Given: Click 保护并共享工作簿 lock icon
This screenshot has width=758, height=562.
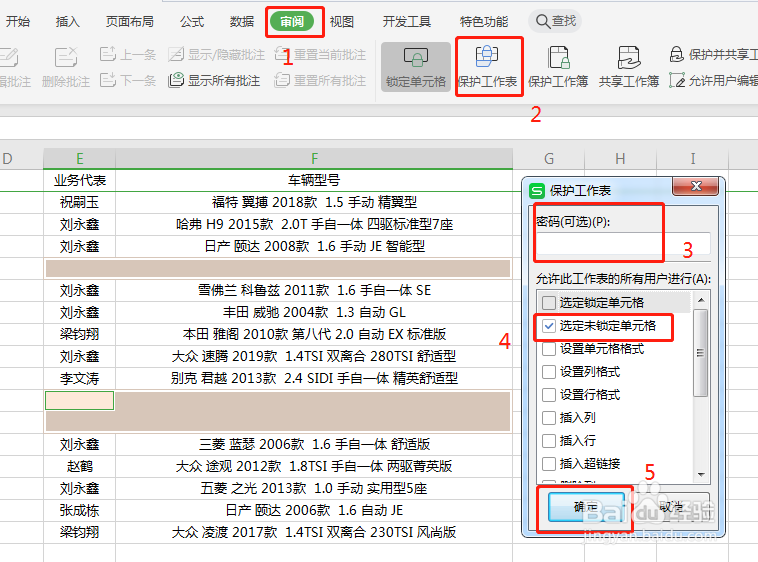Looking at the screenshot, I should click(676, 54).
